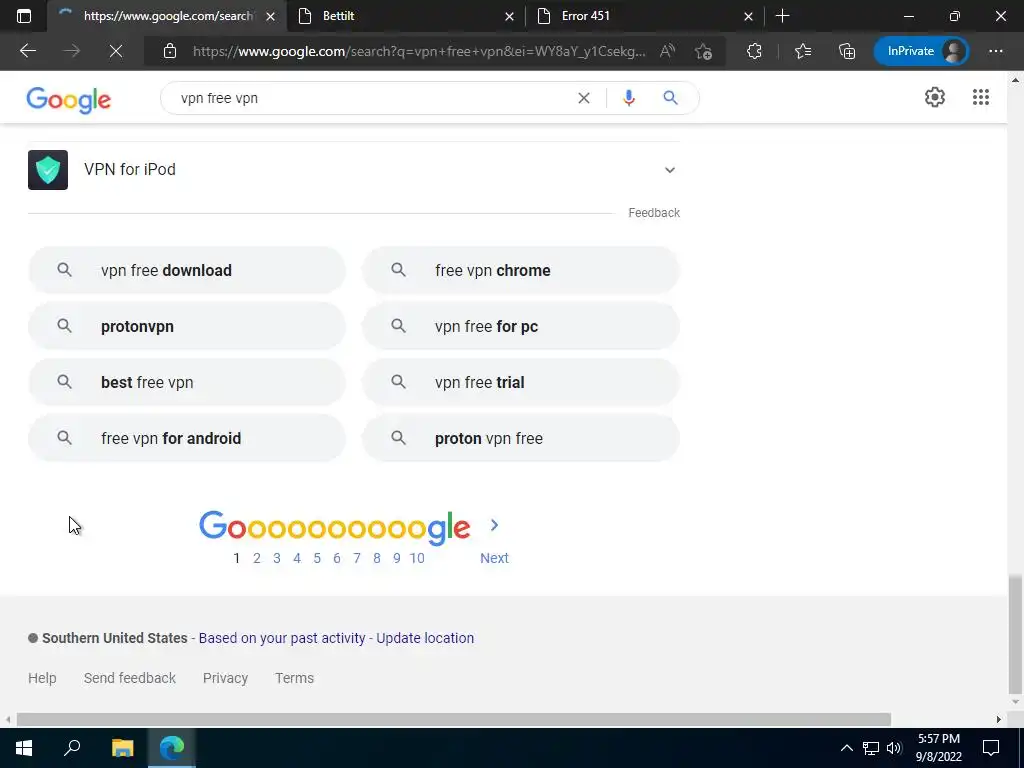1024x768 pixels.
Task: Expand the VPN for iPod entry
Action: (x=669, y=170)
